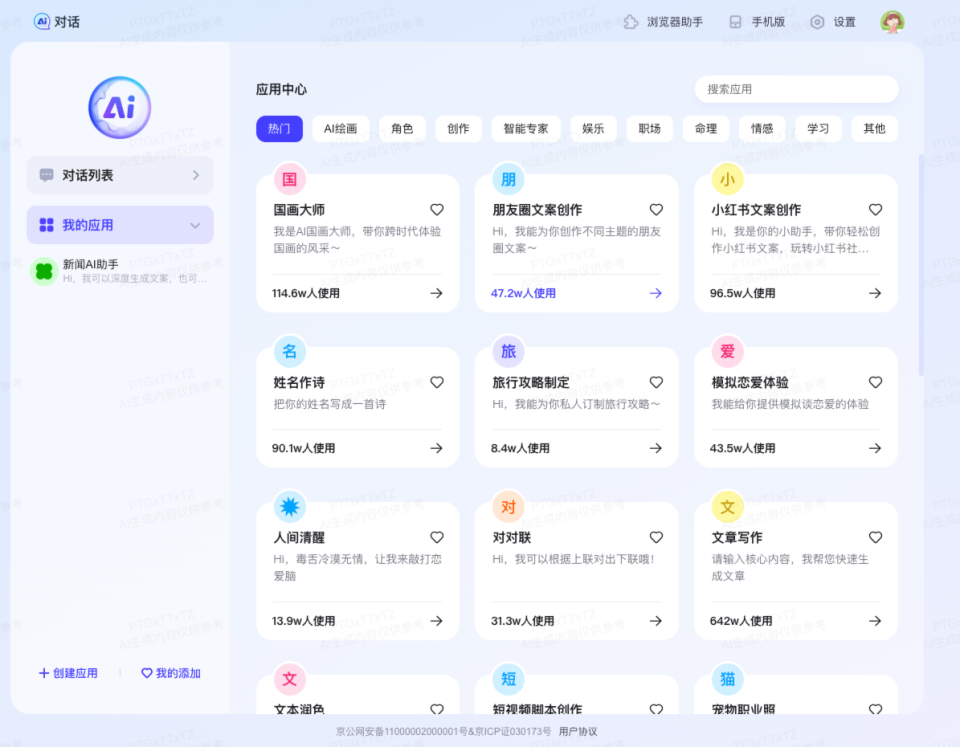Select the 创作 category tab
The image size is (960, 747).
click(x=458, y=129)
